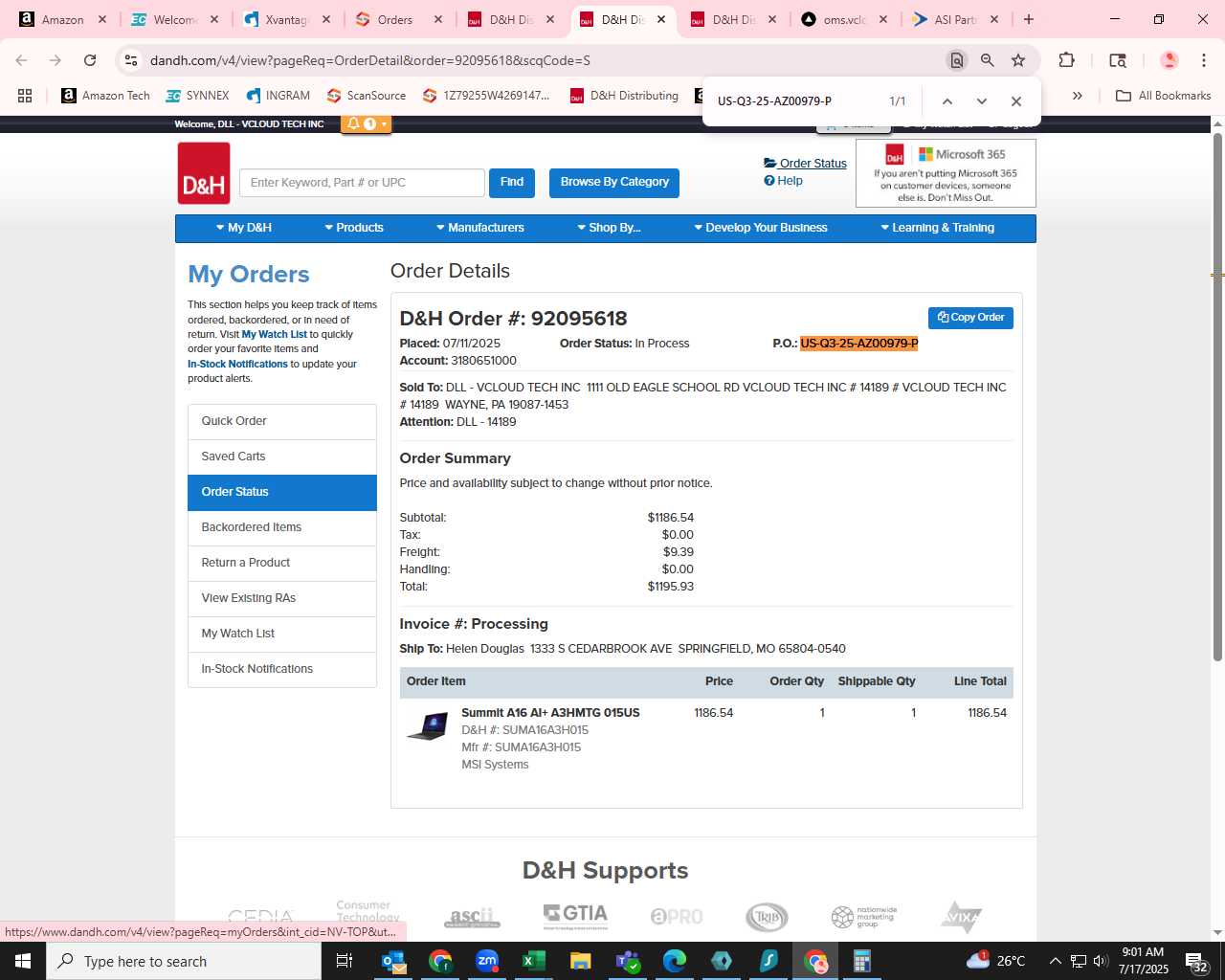Expand Learning & Training menu
This screenshot has height=980, width=1225.
coord(937,228)
